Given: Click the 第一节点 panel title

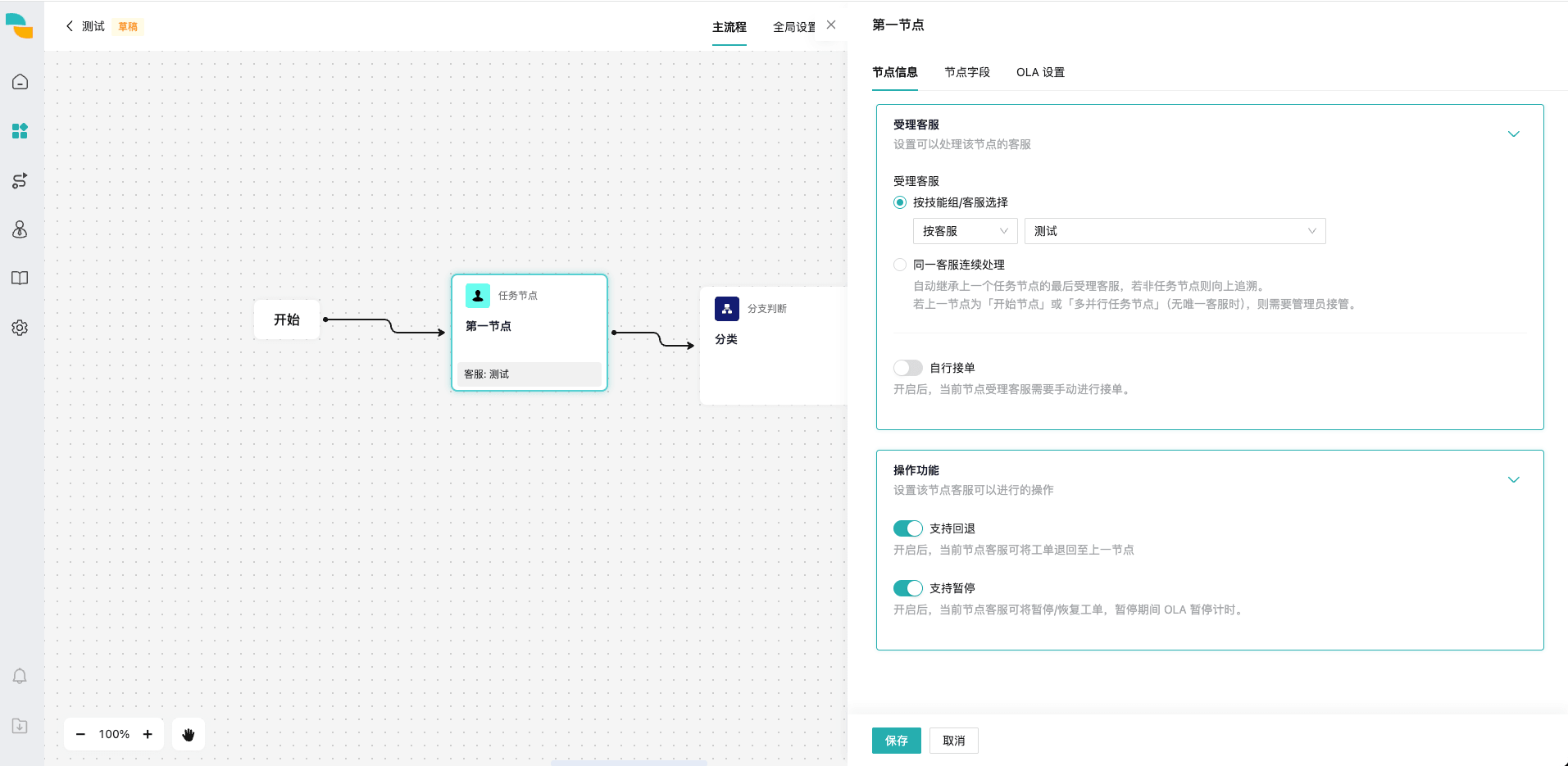Looking at the screenshot, I should 898,25.
